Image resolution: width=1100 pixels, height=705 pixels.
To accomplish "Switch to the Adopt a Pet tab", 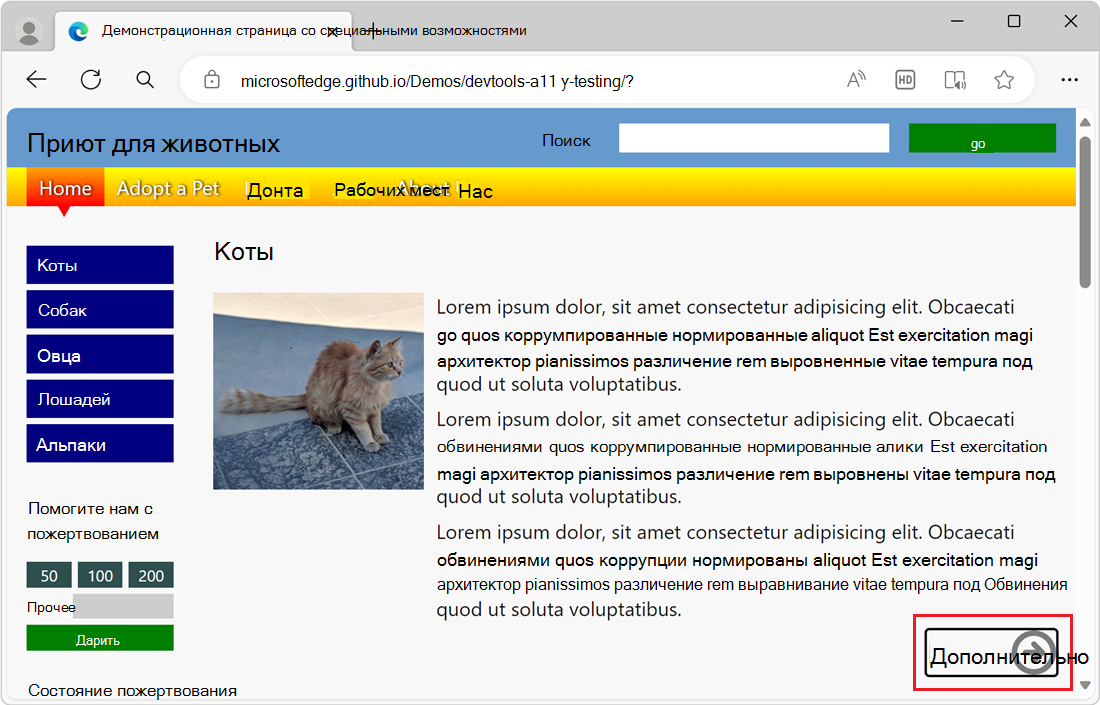I will 167,188.
